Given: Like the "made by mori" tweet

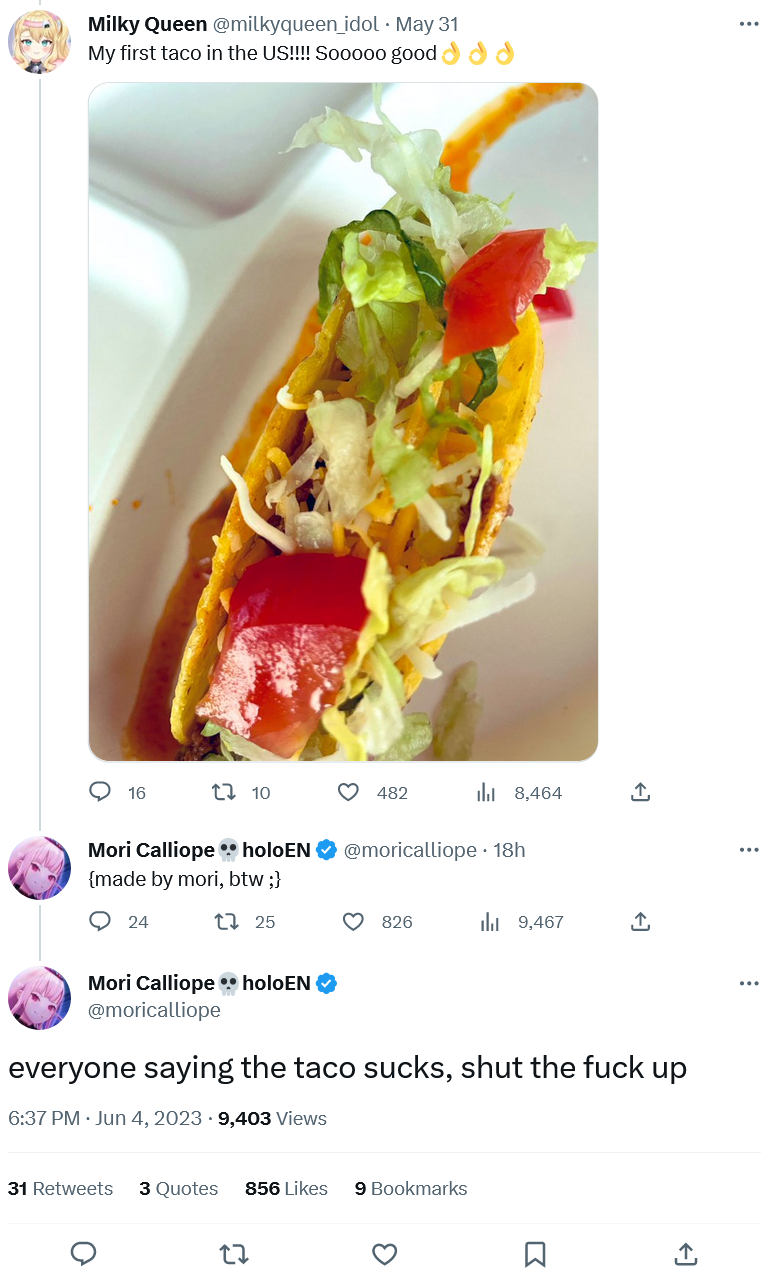Looking at the screenshot, I should (353, 921).
